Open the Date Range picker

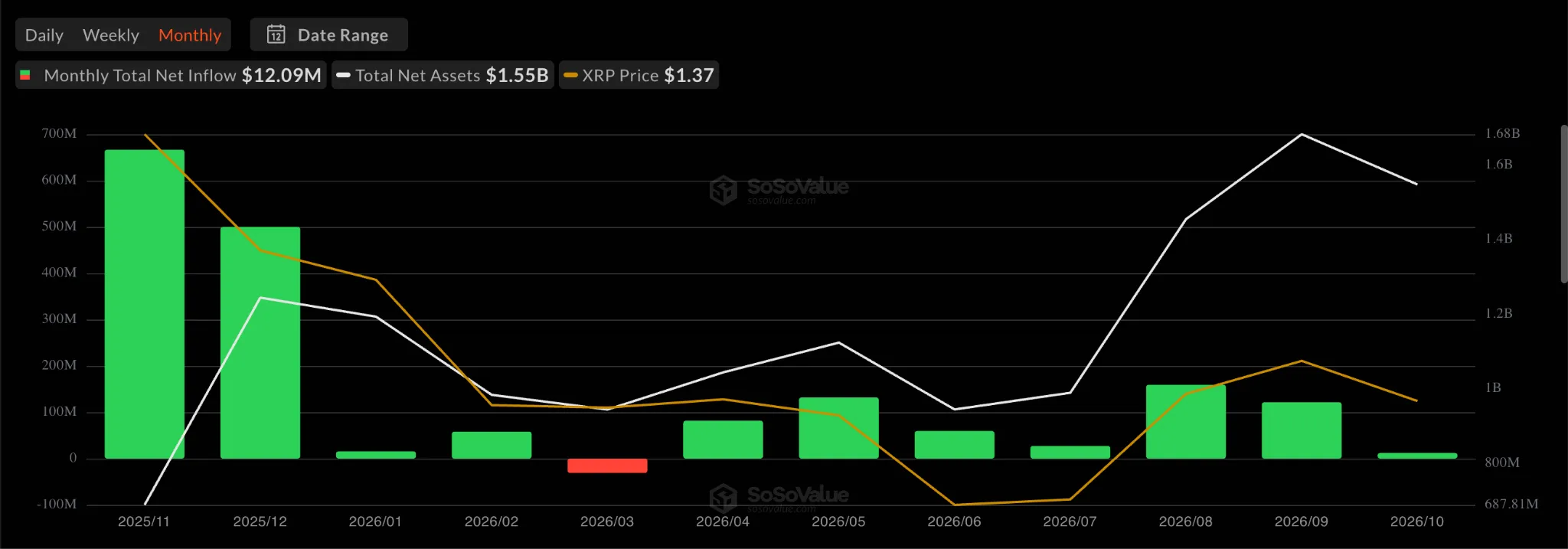coord(328,34)
